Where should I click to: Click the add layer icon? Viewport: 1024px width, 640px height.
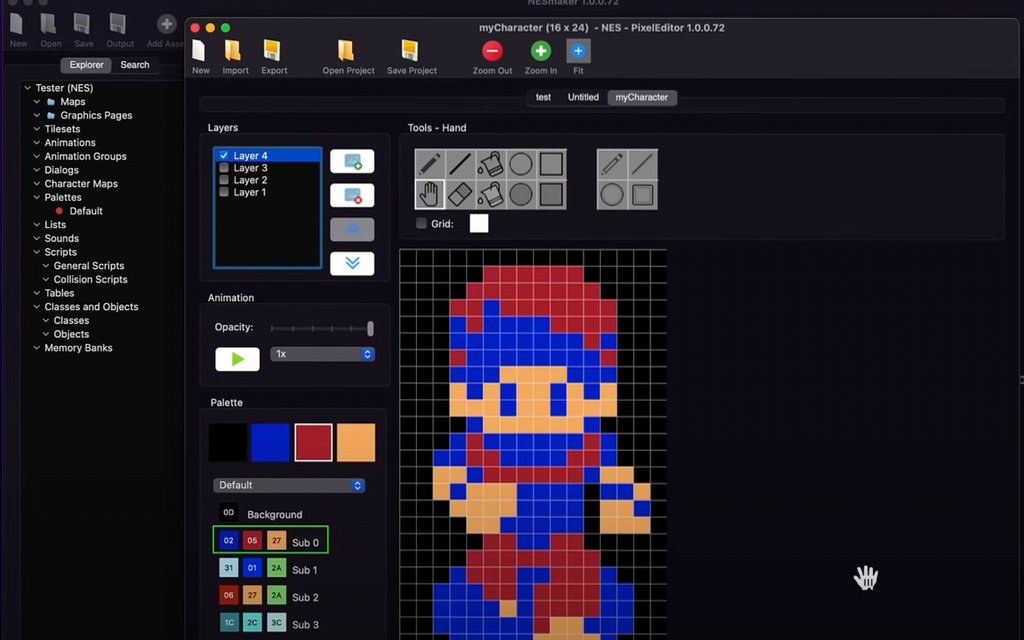click(352, 161)
